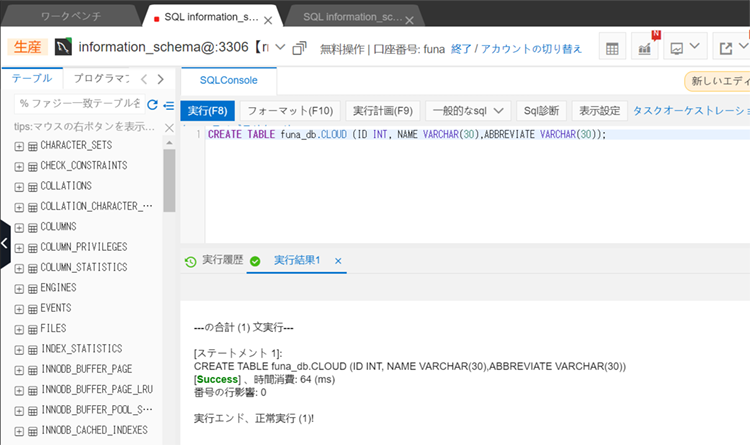This screenshot has width=750, height=445.
Task: Select the FILES table row
Action: pos(53,328)
